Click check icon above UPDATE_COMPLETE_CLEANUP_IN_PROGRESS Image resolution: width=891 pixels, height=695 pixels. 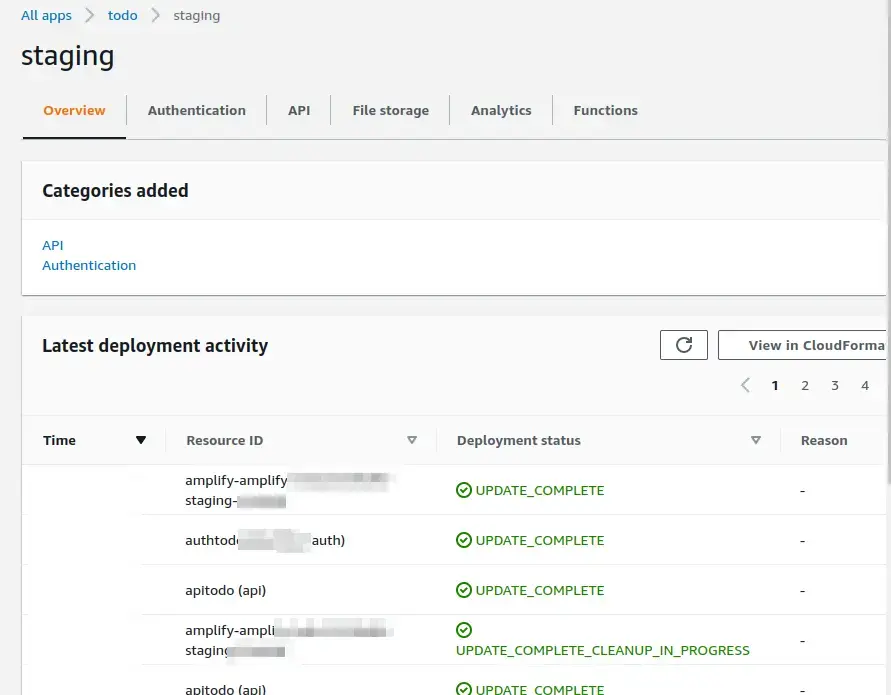tap(464, 630)
